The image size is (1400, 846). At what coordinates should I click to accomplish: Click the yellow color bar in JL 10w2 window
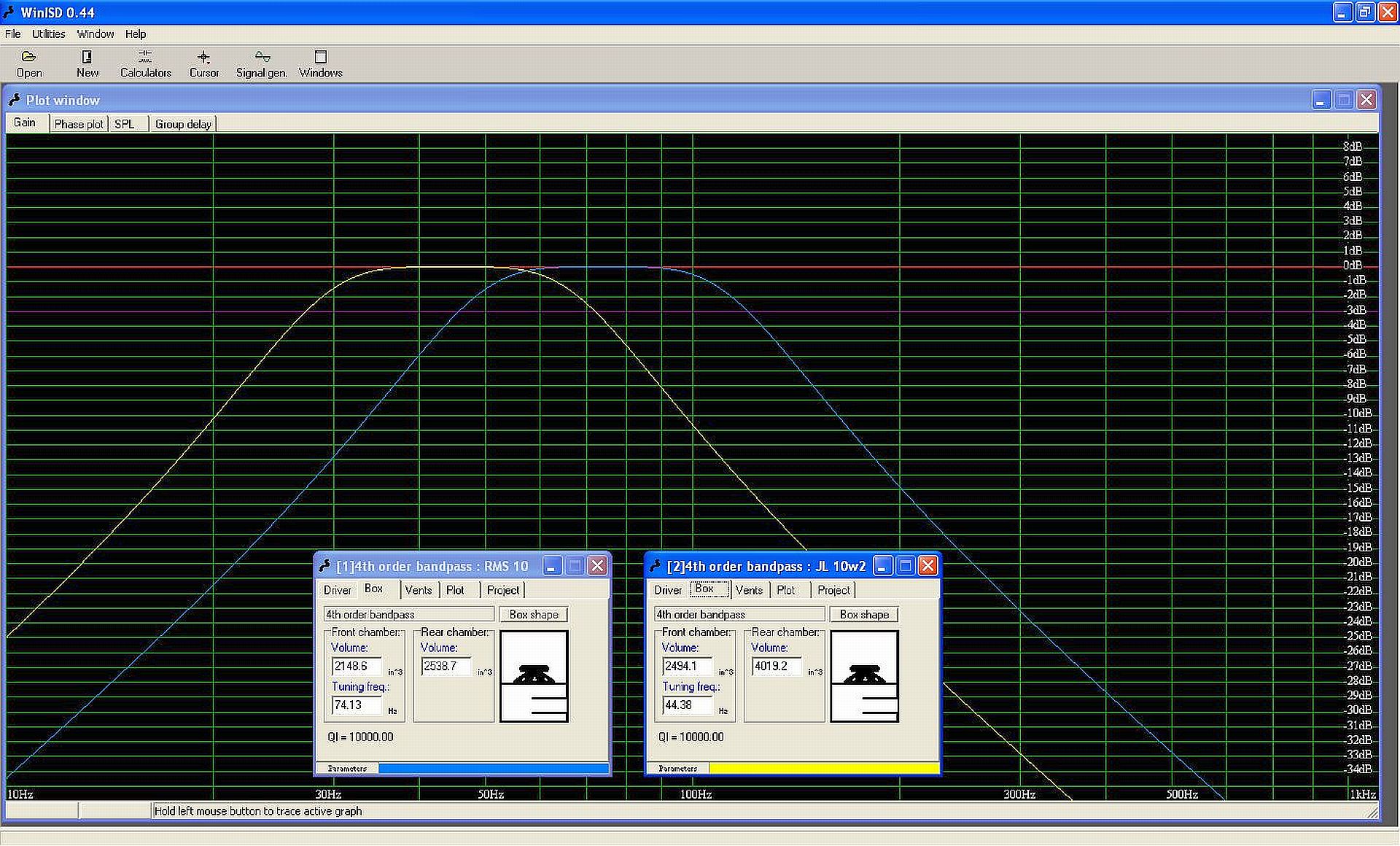(x=824, y=769)
